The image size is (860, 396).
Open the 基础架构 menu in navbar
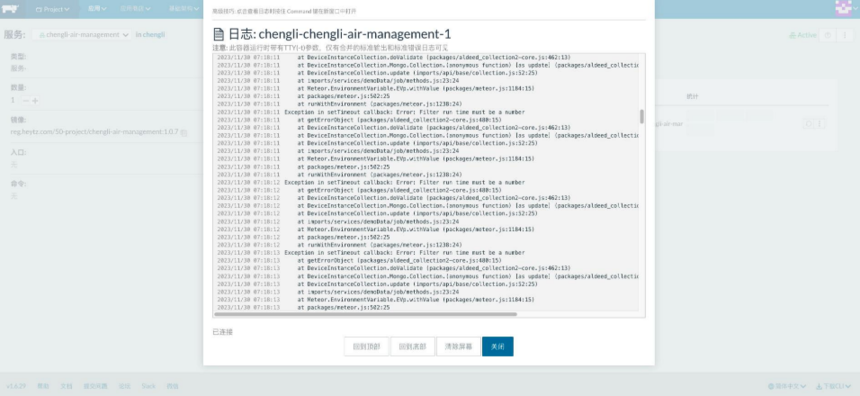(x=183, y=9)
